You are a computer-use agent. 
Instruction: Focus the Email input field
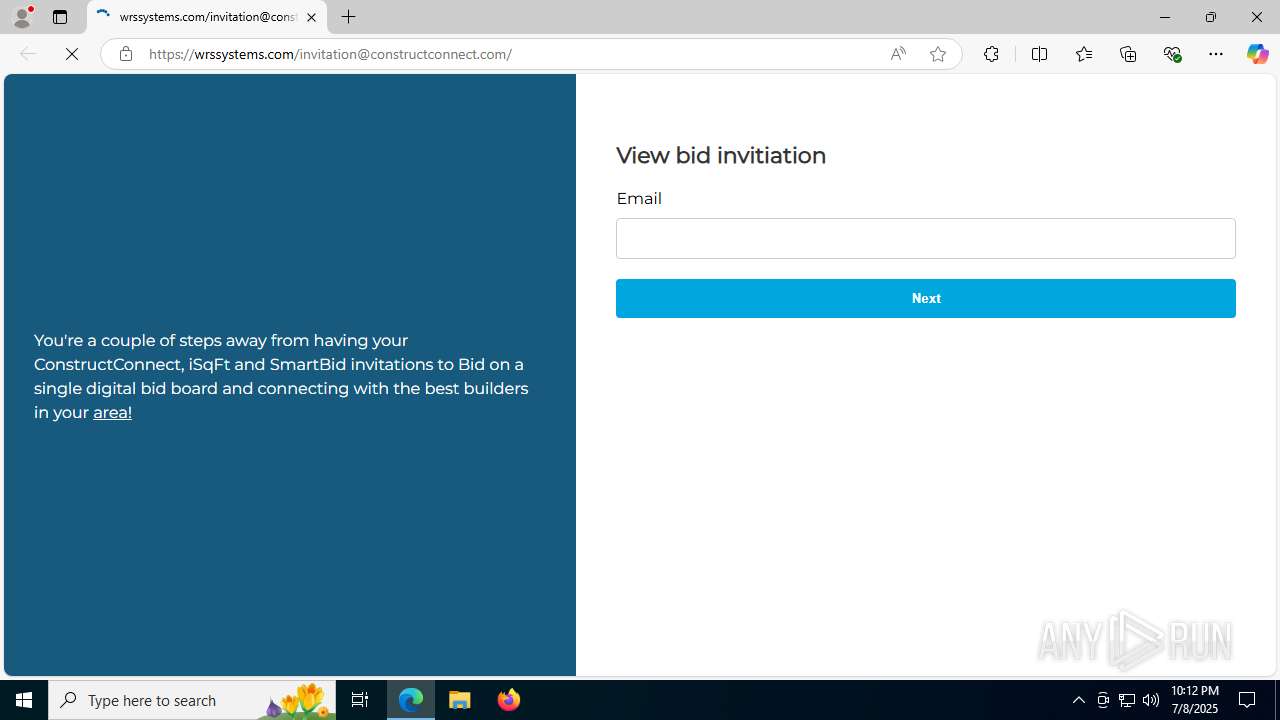tap(926, 238)
